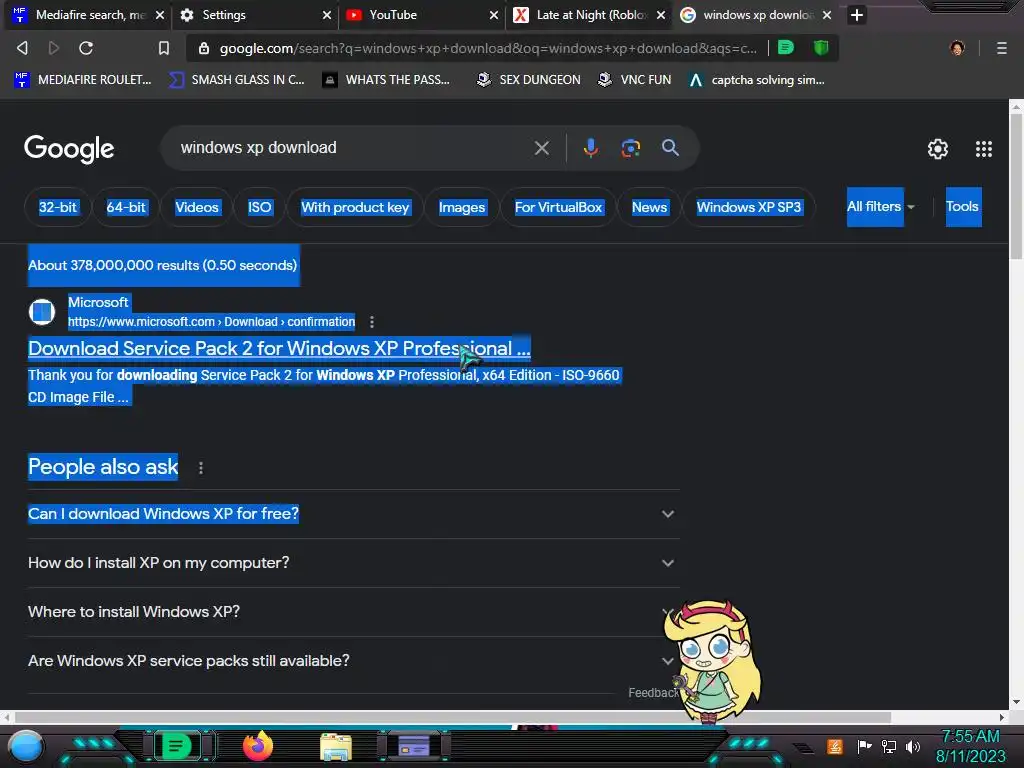Viewport: 1024px width, 768px height.
Task: Open the purple window taskbar button
Action: [x=414, y=746]
